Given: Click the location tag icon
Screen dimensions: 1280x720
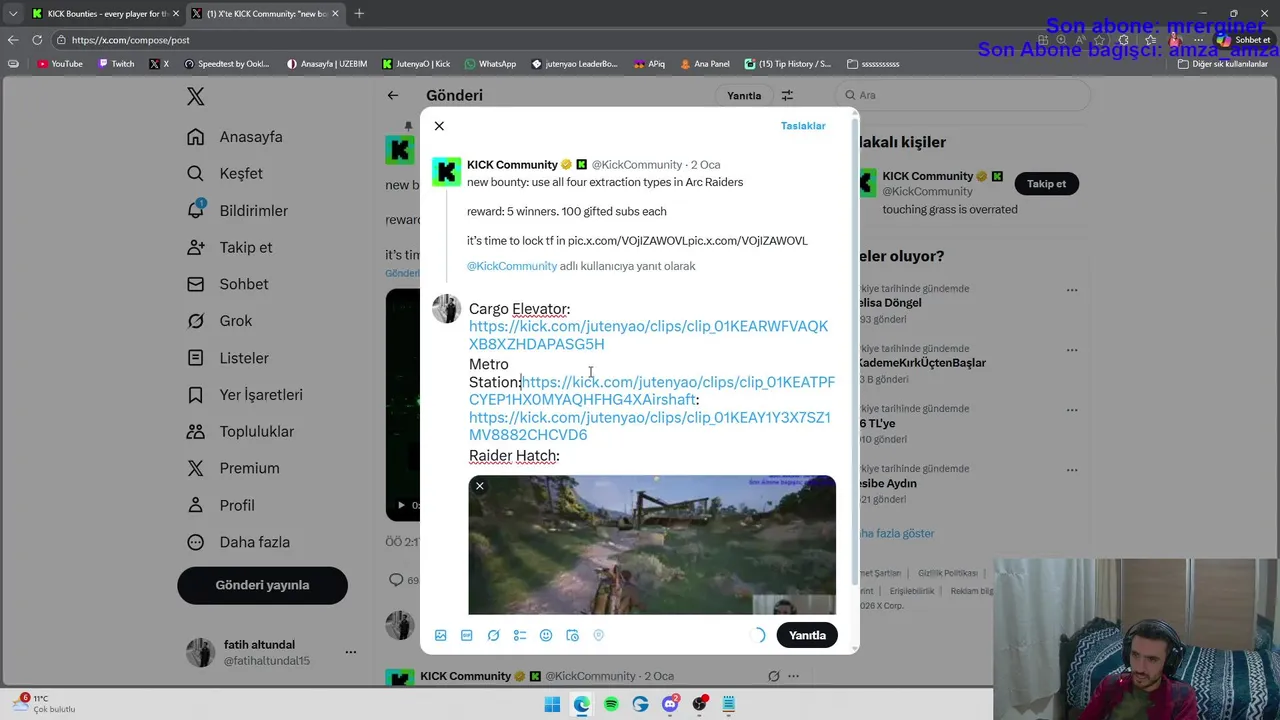Looking at the screenshot, I should pos(599,635).
